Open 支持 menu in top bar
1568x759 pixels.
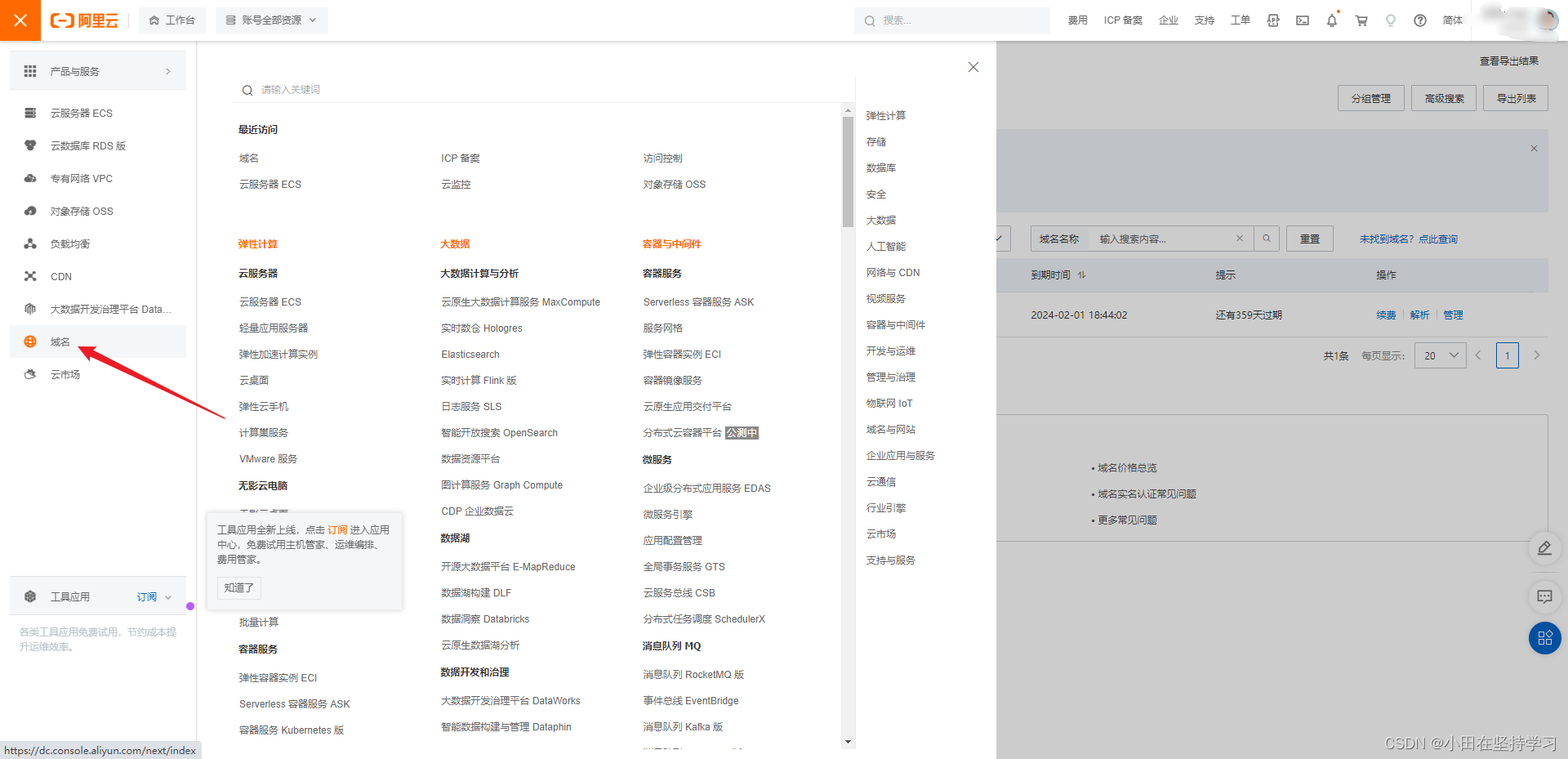pos(1205,20)
